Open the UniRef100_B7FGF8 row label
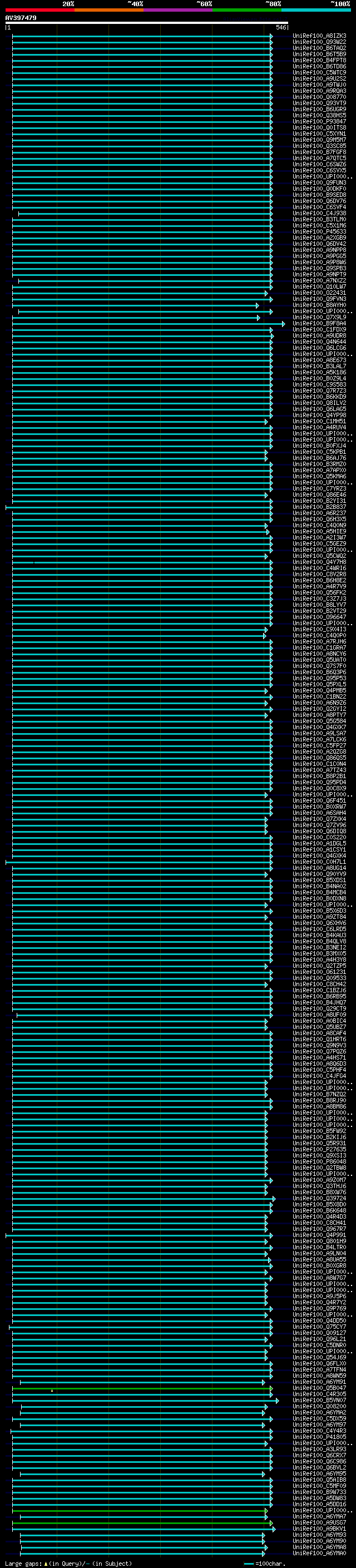 tap(319, 151)
